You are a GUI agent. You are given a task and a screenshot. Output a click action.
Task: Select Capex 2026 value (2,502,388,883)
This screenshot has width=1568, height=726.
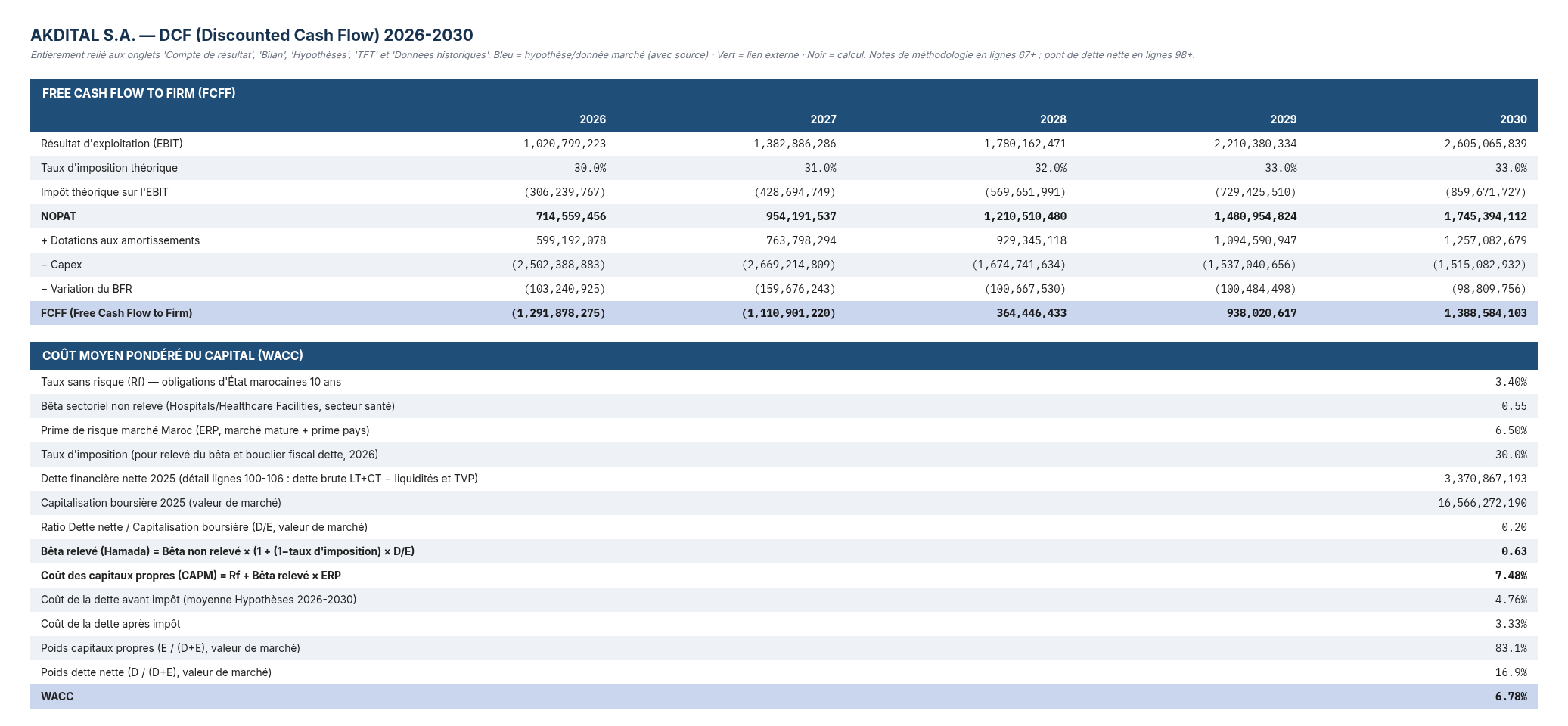pos(558,265)
